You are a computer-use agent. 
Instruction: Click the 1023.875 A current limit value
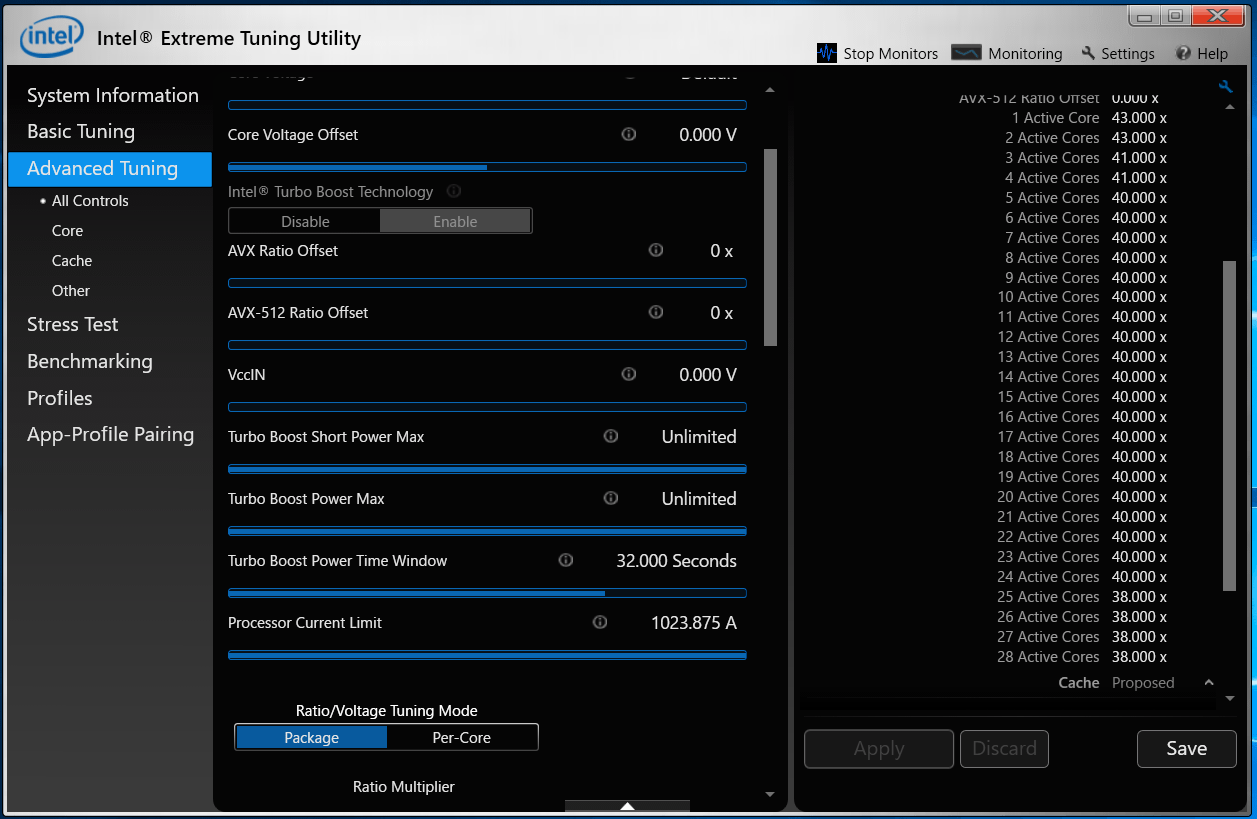click(694, 623)
